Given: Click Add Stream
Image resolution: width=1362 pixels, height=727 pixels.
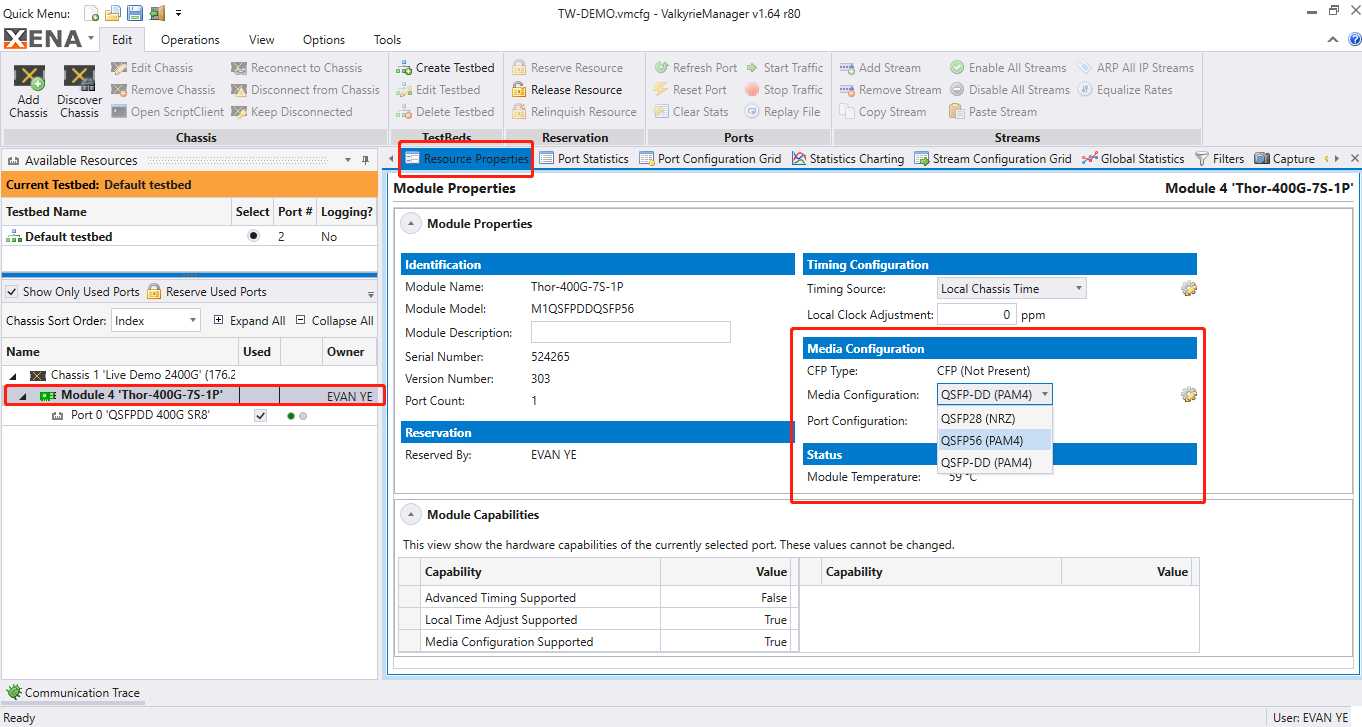Looking at the screenshot, I should click(x=880, y=68).
